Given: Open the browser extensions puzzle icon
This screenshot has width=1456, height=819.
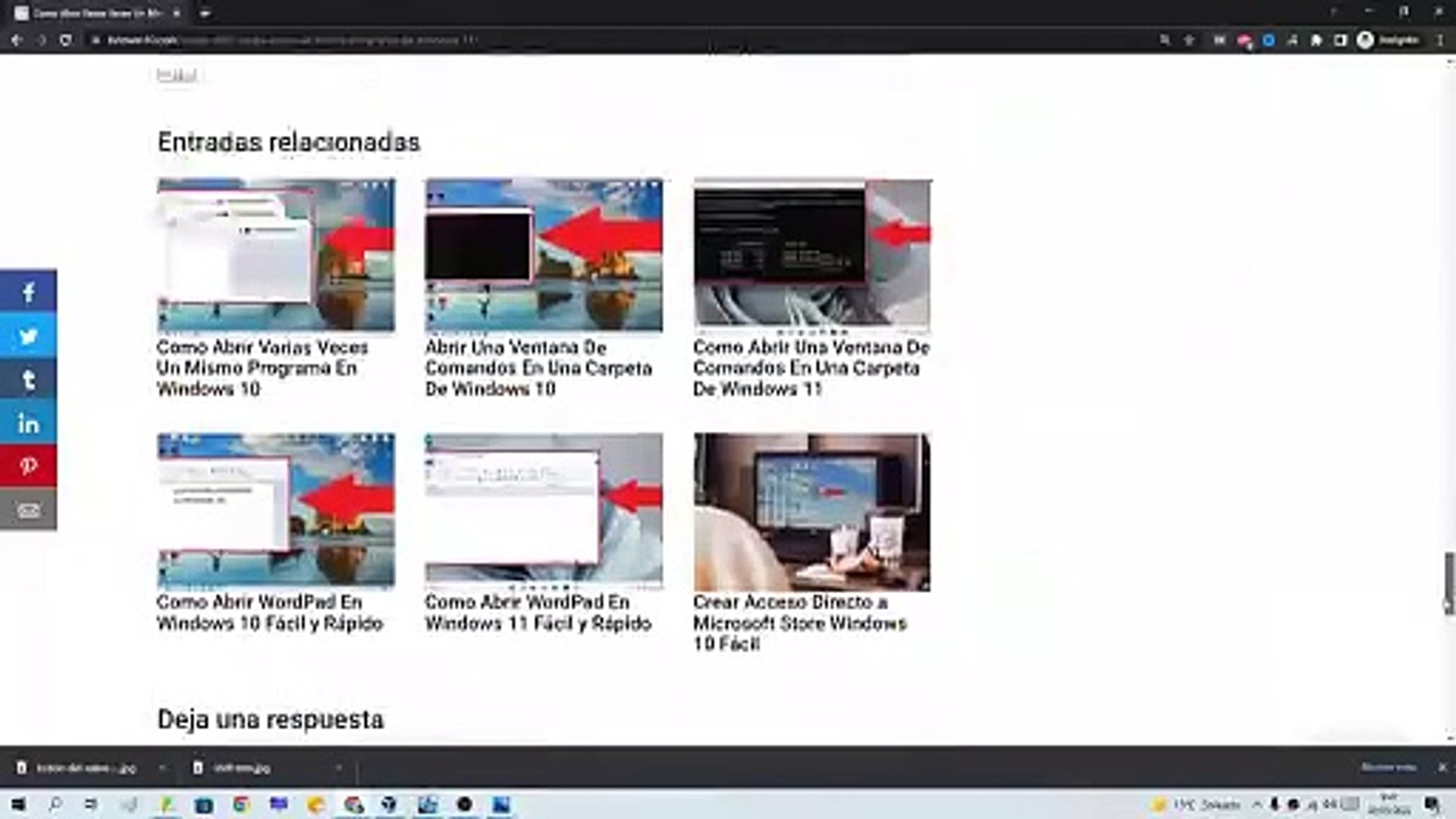Looking at the screenshot, I should tap(1316, 40).
